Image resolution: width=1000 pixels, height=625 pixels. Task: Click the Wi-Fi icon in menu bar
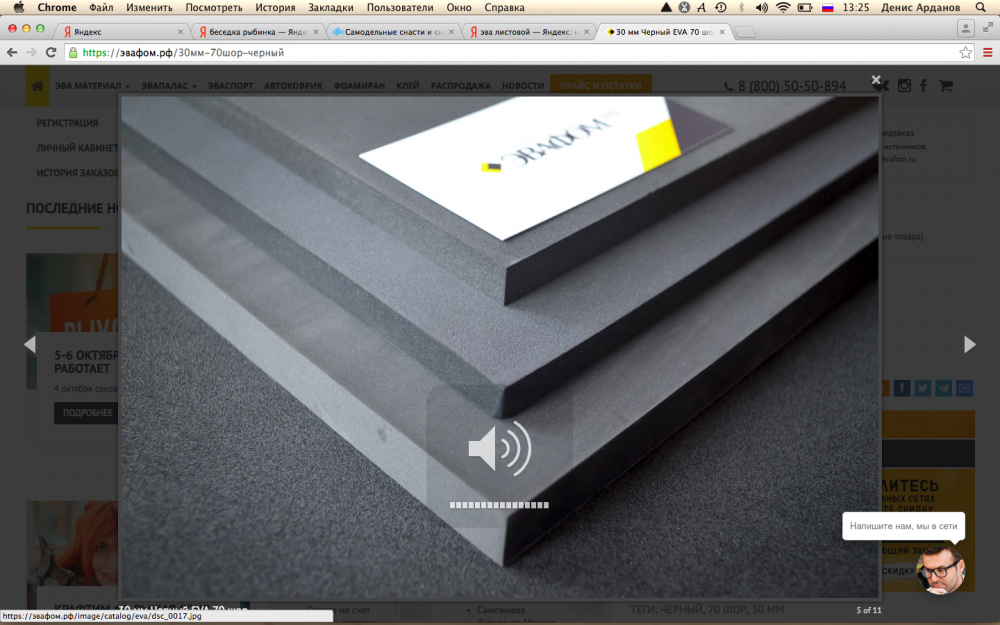[x=782, y=7]
